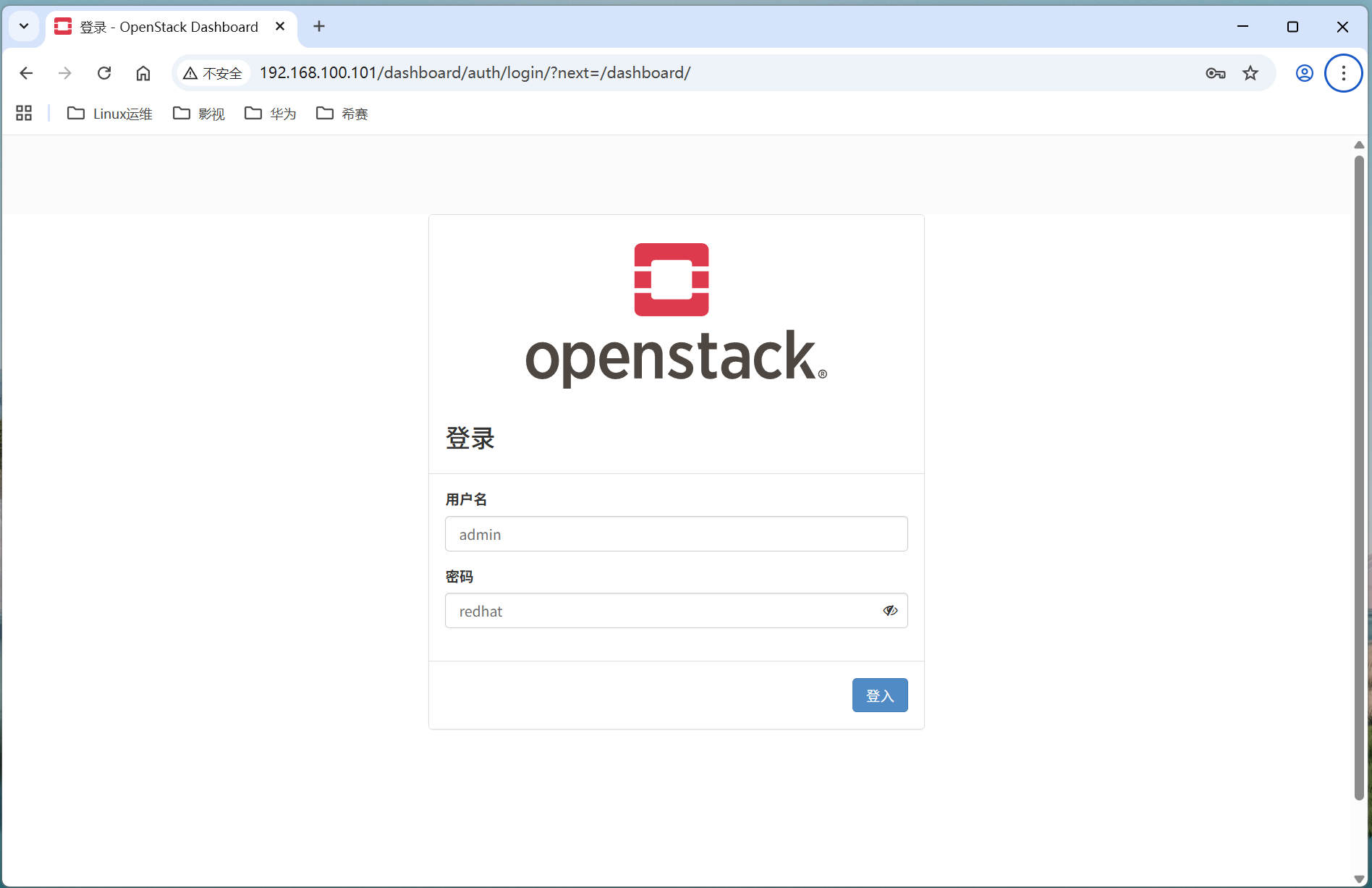The width and height of the screenshot is (1372, 888).
Task: Open the apps grid shortcut
Action: click(24, 113)
